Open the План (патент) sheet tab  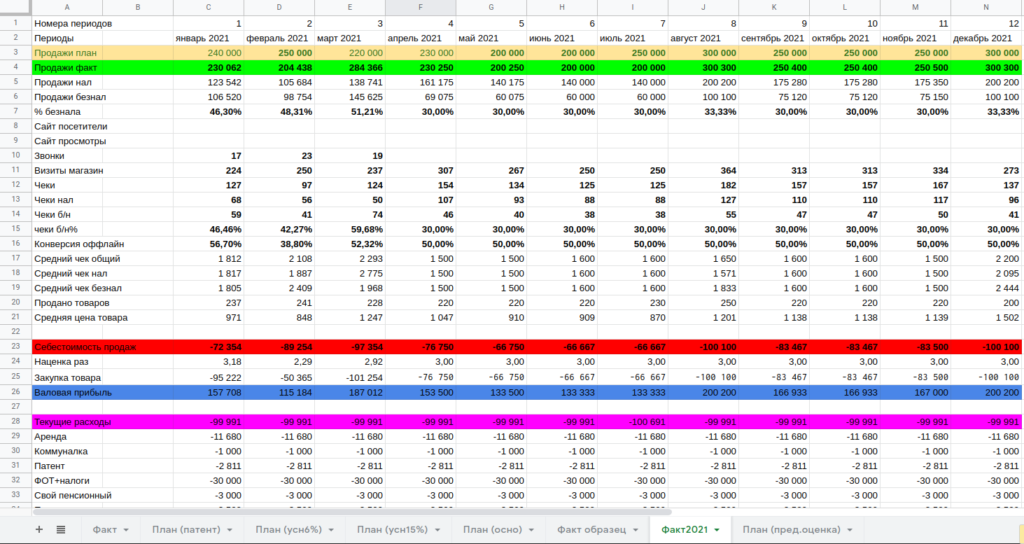tap(186, 530)
